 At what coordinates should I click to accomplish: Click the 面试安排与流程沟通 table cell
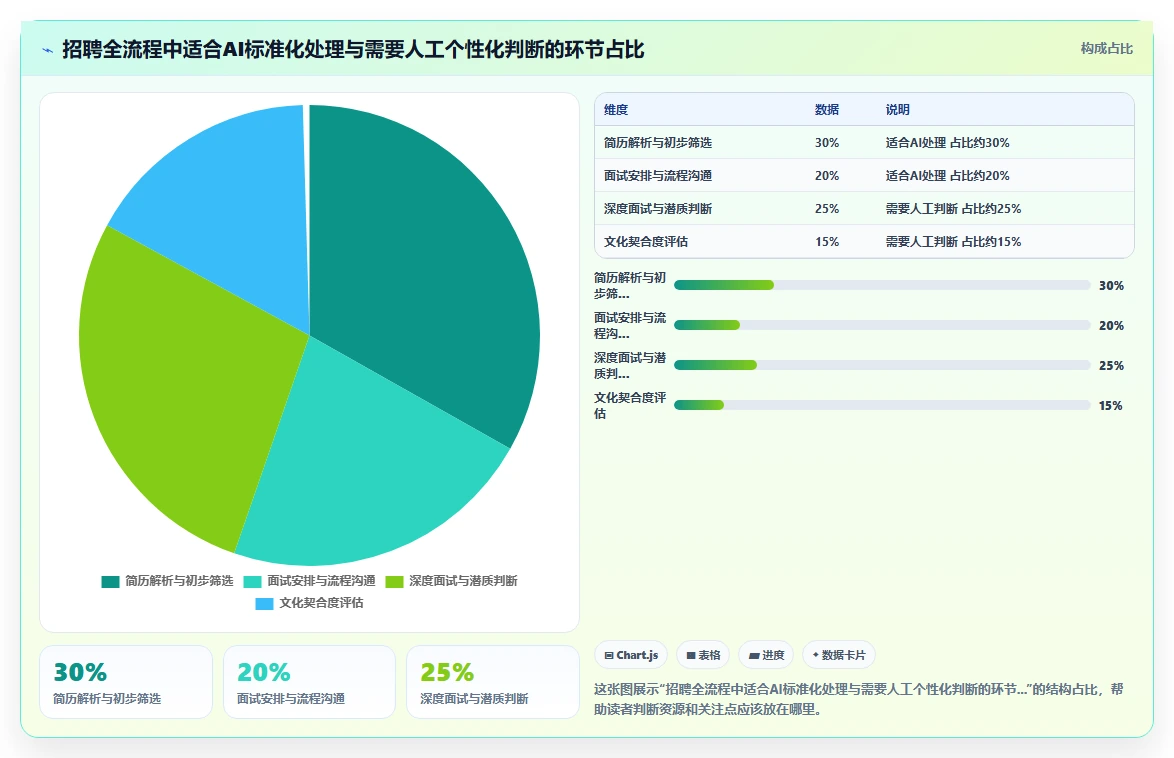click(x=657, y=176)
